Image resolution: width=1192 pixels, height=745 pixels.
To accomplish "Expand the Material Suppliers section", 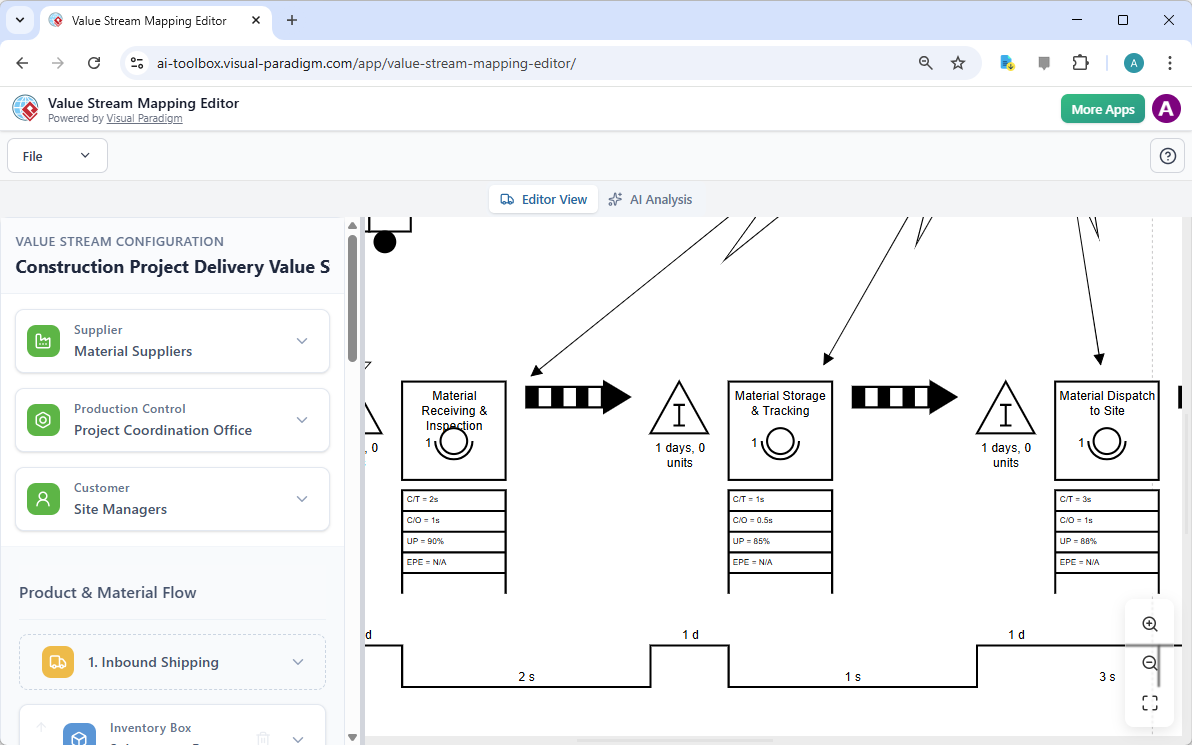I will click(302, 340).
